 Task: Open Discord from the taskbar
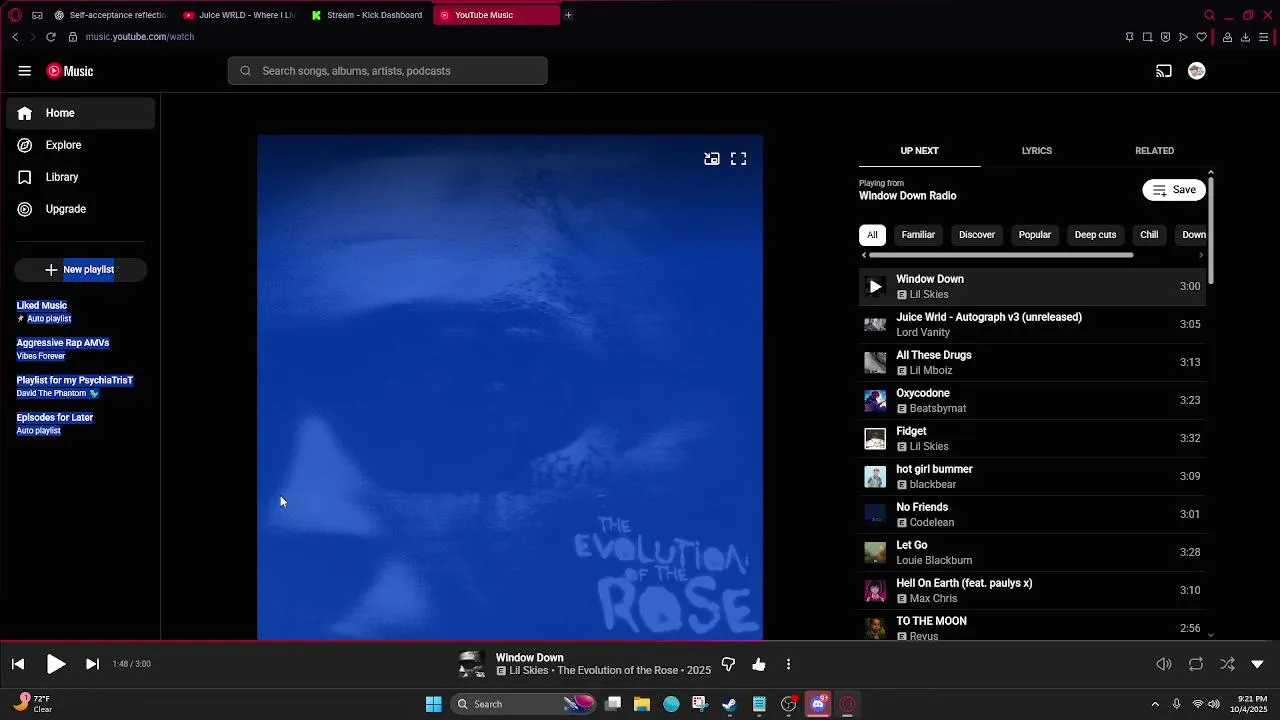point(818,704)
